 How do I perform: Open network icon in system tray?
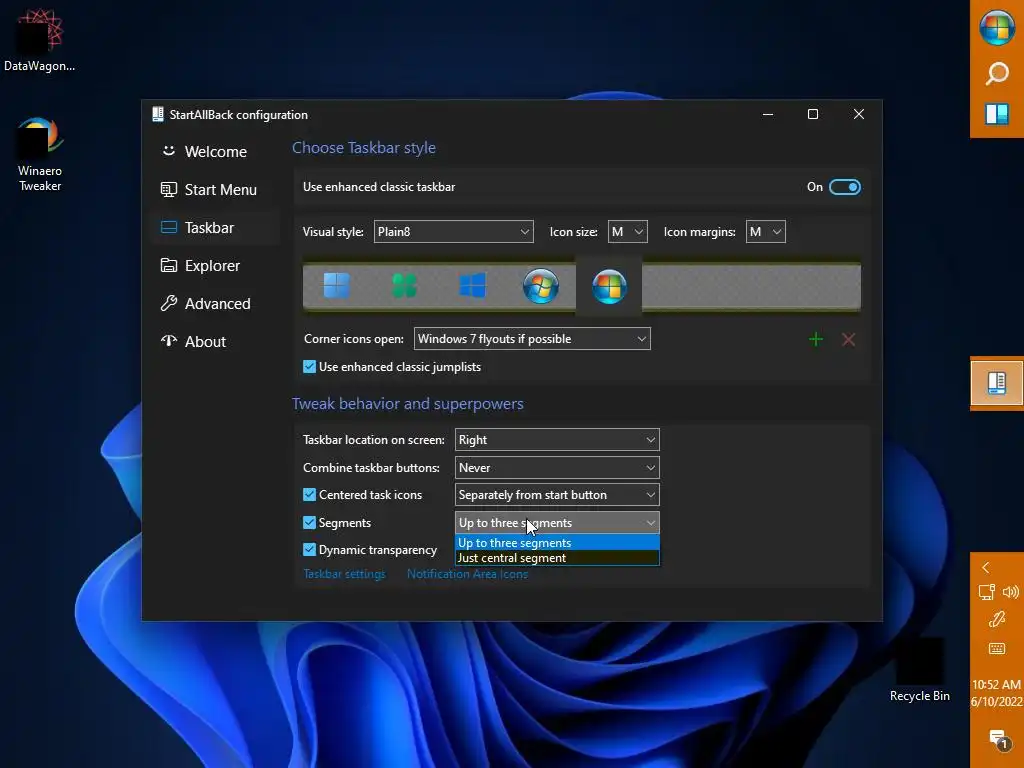coord(986,592)
